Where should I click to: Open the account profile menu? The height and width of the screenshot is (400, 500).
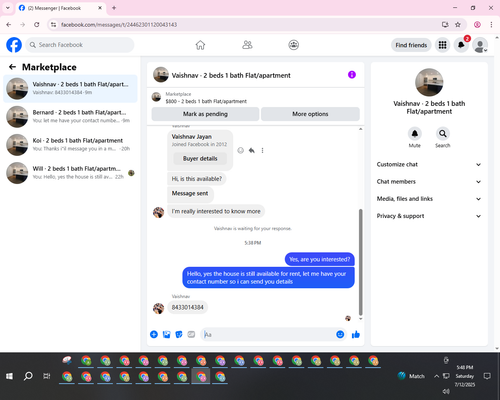(x=480, y=45)
